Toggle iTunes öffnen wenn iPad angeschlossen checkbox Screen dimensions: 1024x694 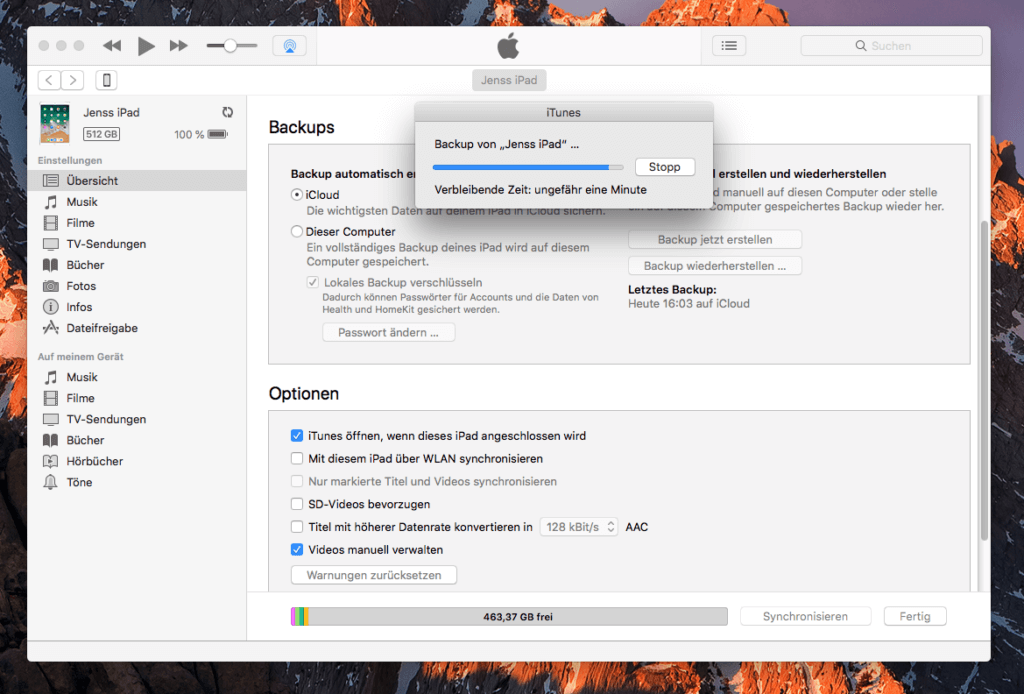(297, 435)
